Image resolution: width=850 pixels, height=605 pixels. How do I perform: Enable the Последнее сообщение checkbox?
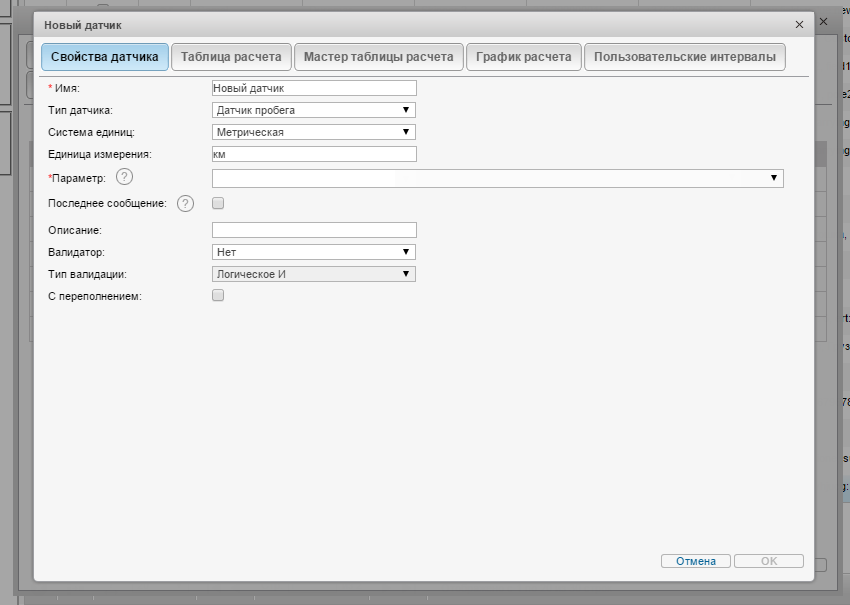click(218, 203)
